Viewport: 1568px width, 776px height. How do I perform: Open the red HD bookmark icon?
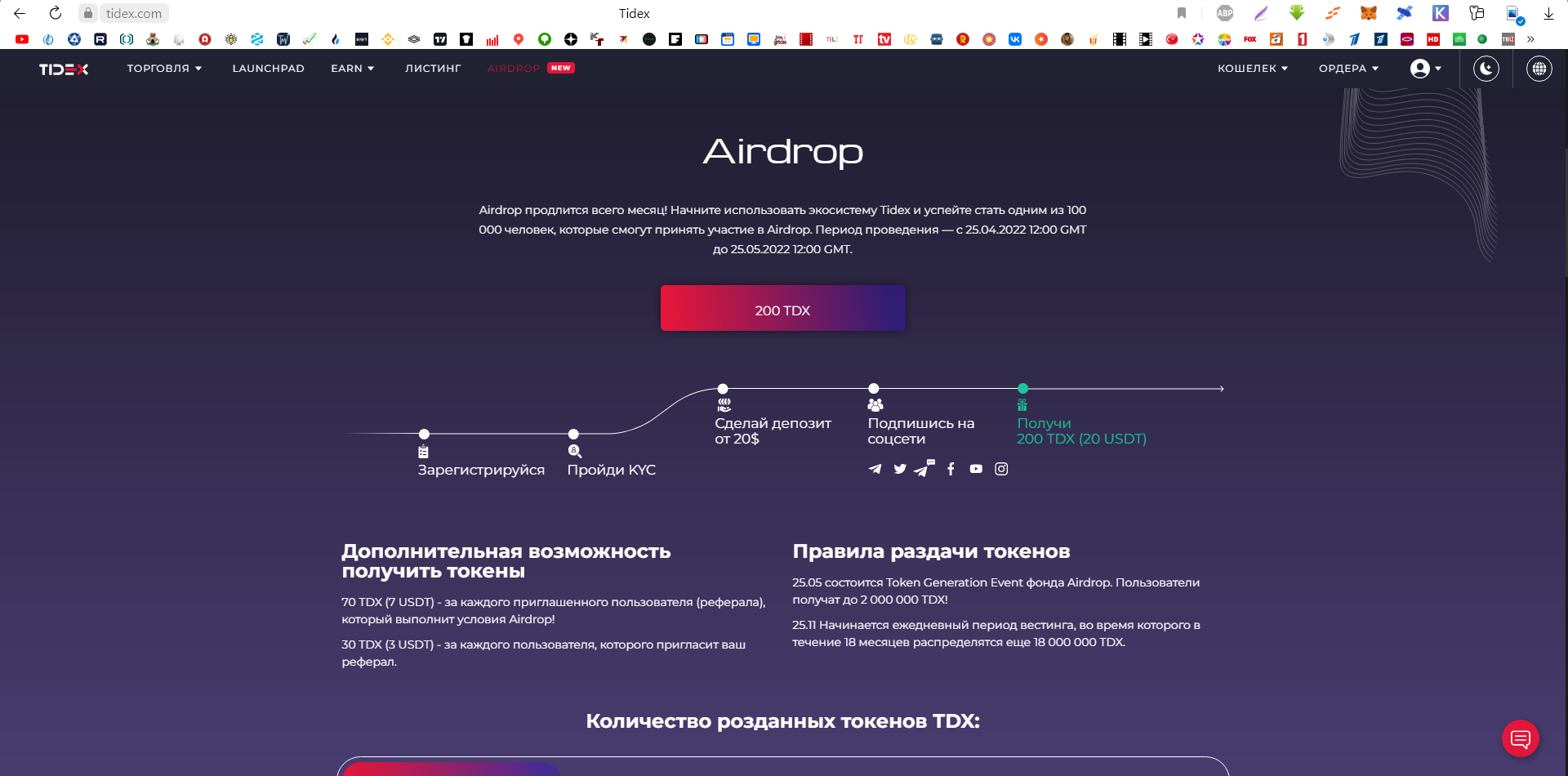[1433, 39]
